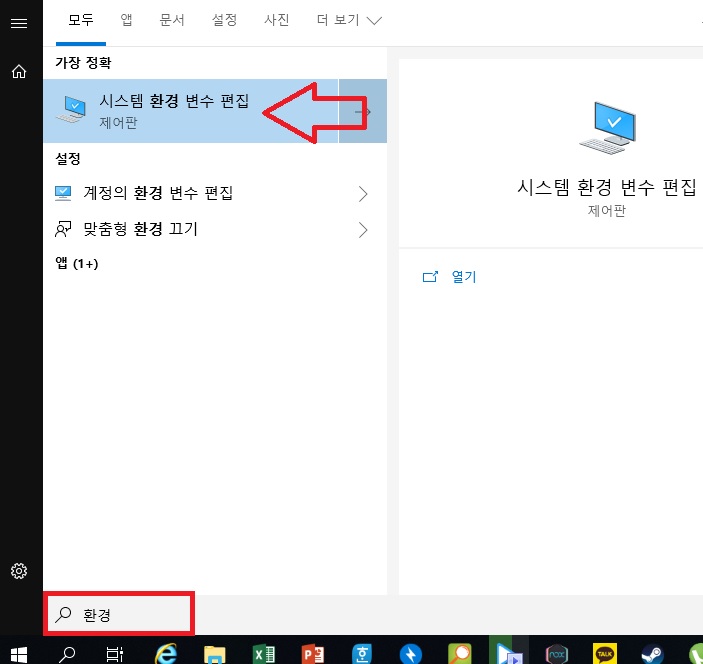
Task: Open search settings gear icon
Action: click(19, 571)
